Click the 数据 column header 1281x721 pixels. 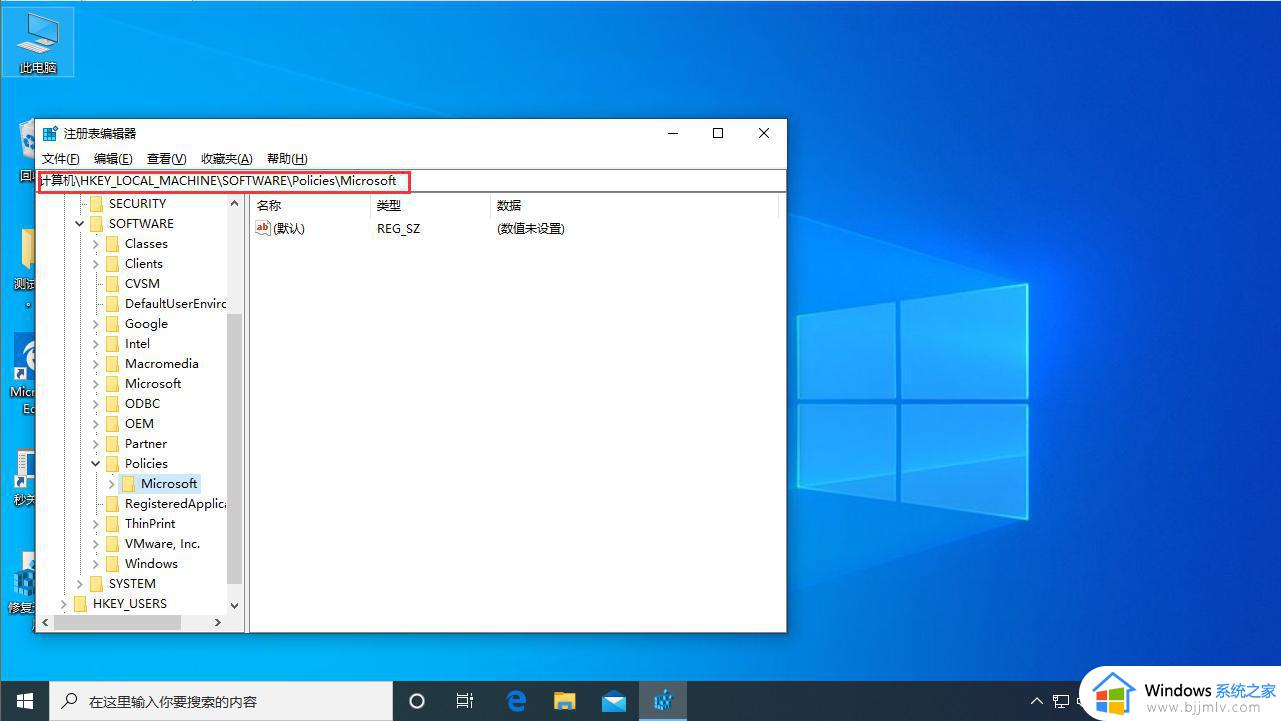[x=634, y=205]
